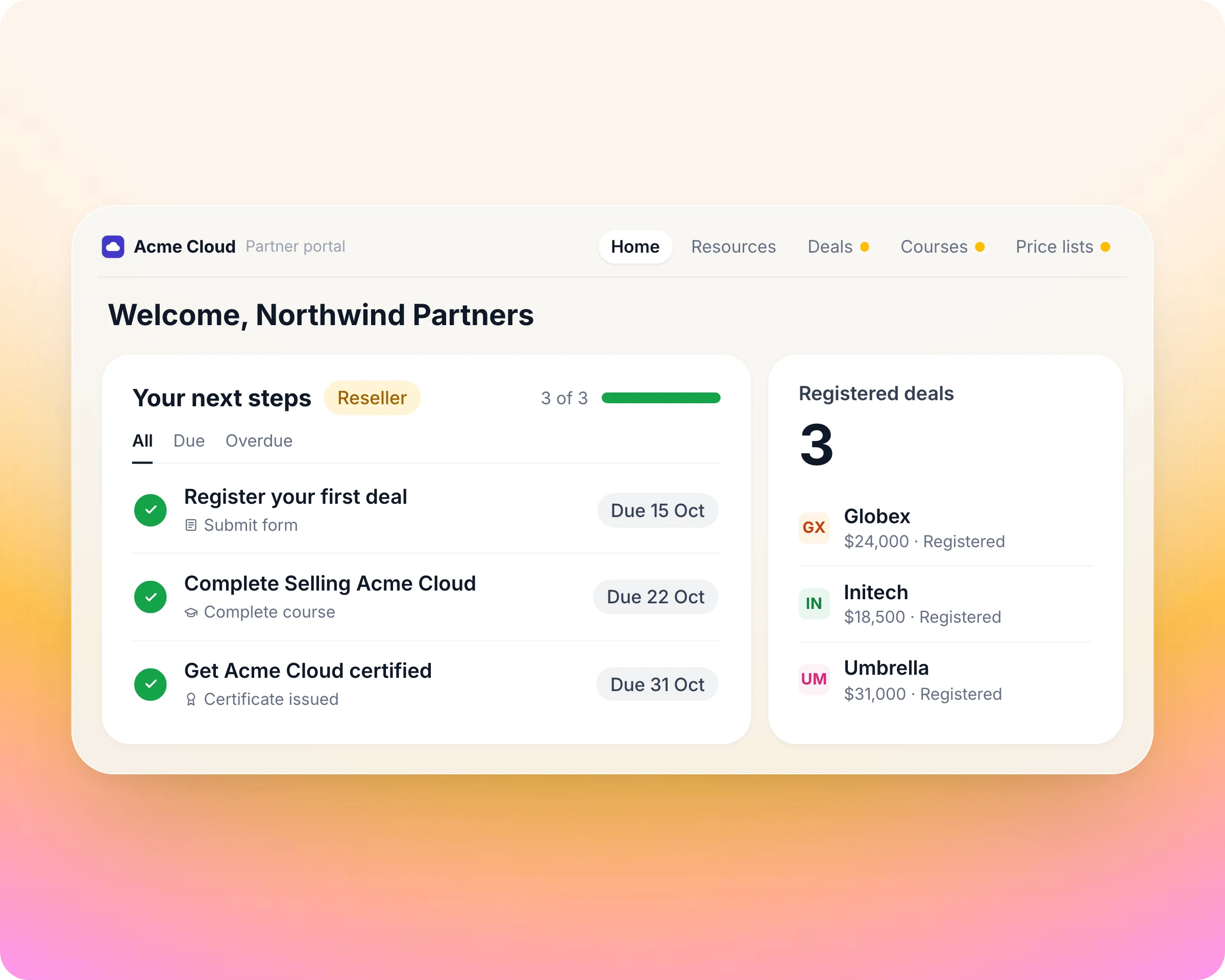Open the Get Acme Cloud certified step
Screen dimensions: 1225x980
coord(426,684)
